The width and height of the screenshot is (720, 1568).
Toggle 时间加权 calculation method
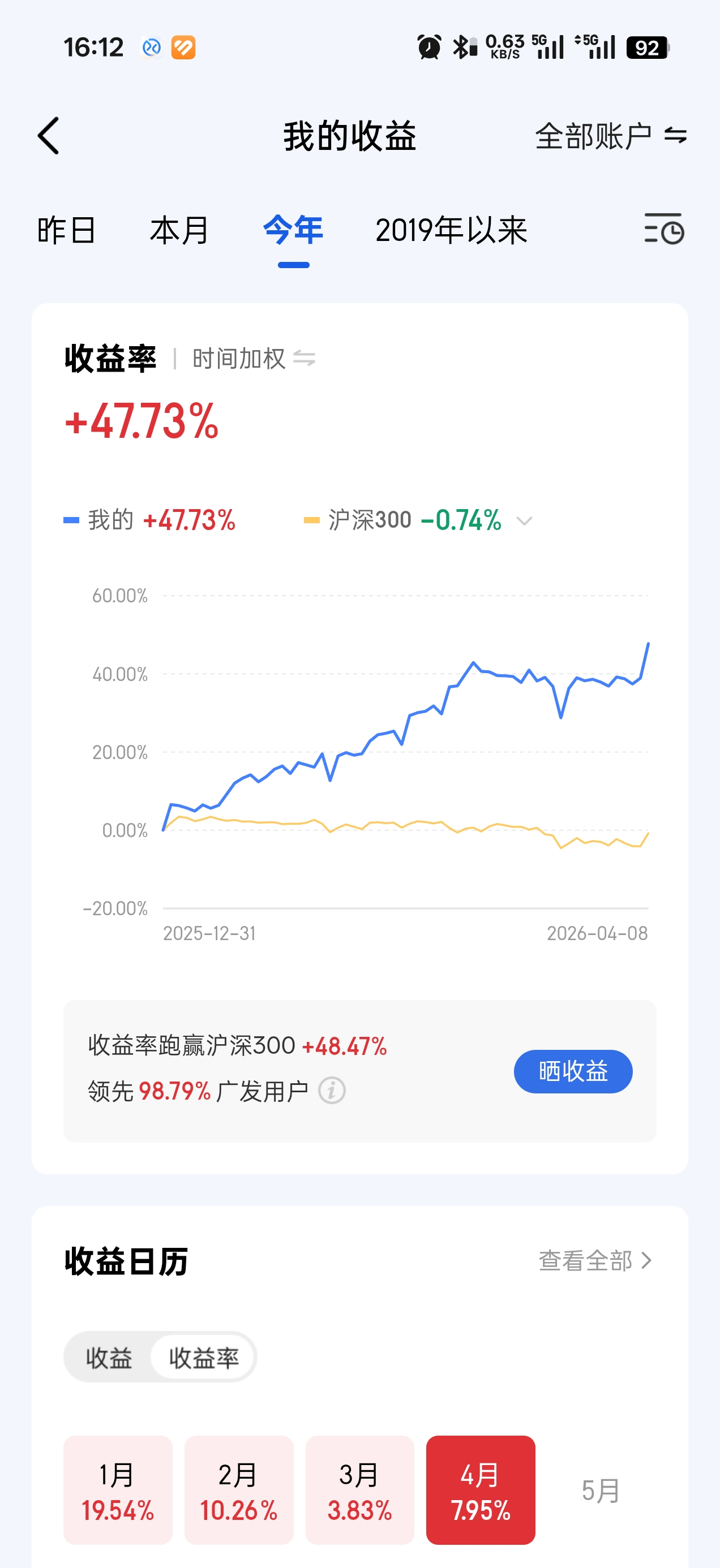tap(254, 359)
